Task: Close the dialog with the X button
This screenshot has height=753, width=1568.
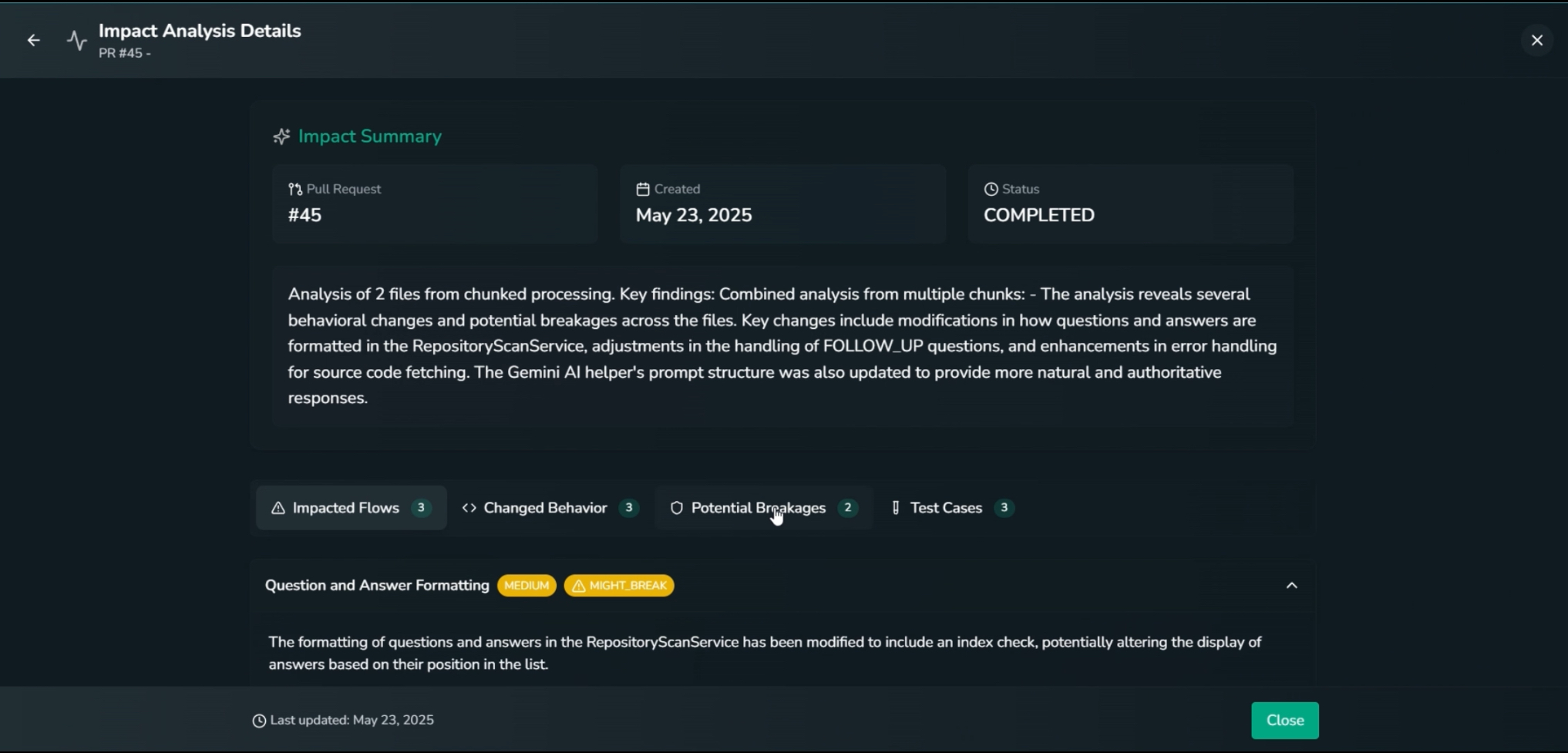Action: [1536, 40]
